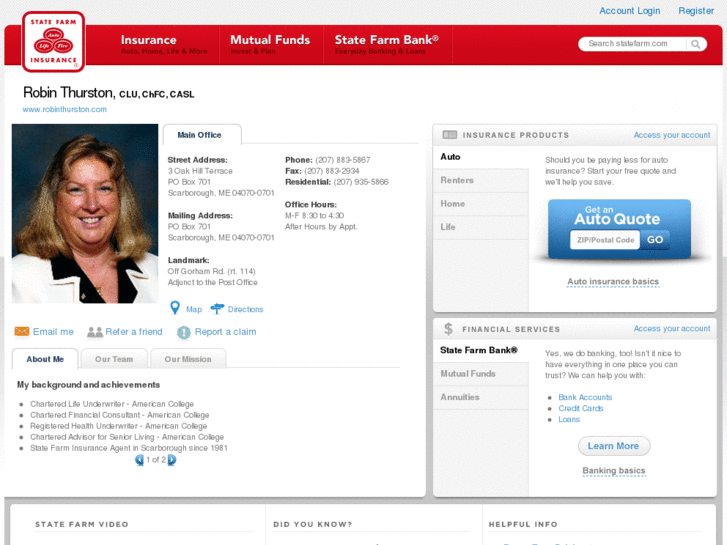Select the State Farm Bank services tab
This screenshot has width=727, height=545.
pyautogui.click(x=481, y=350)
